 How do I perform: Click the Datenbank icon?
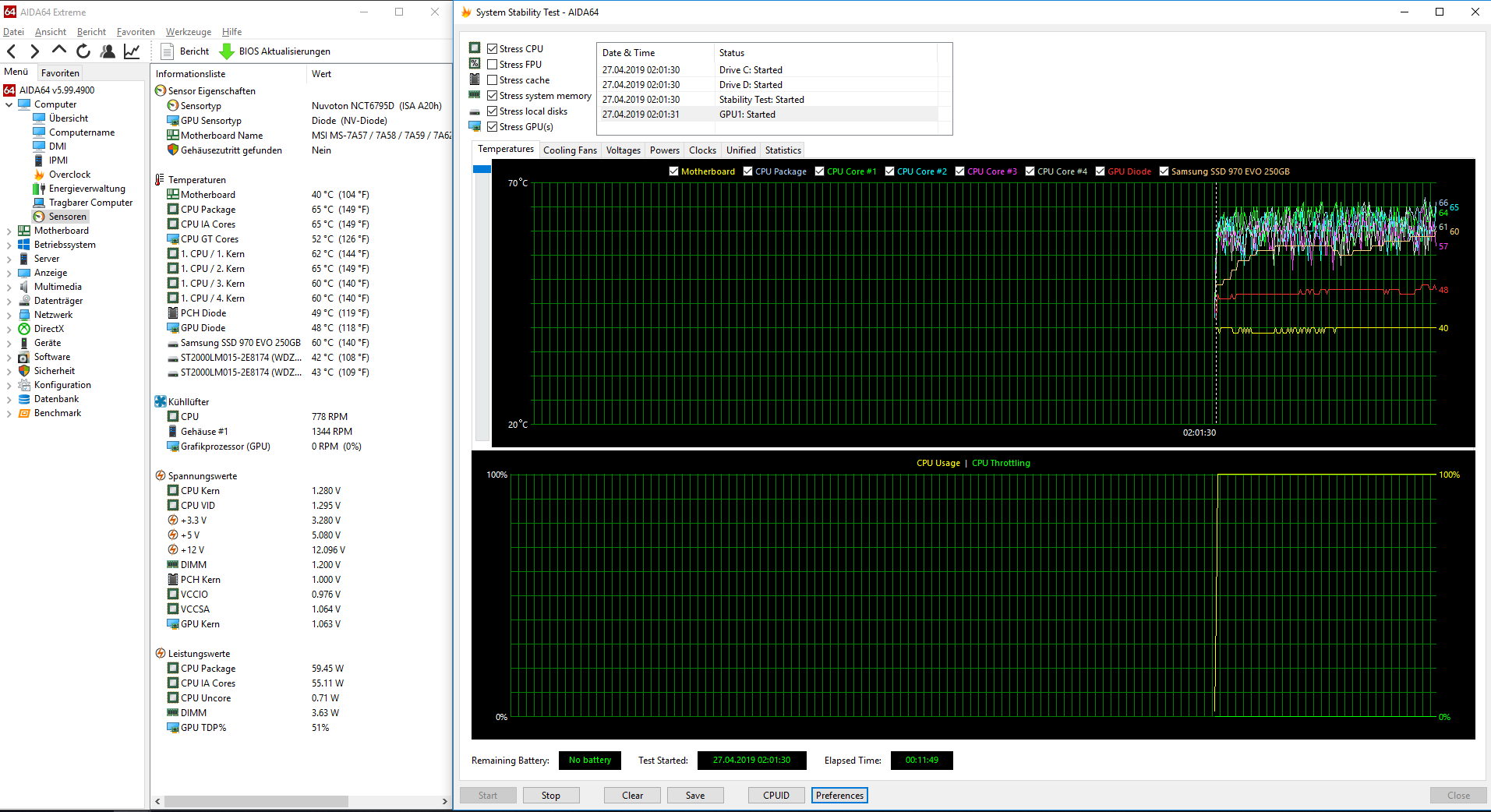[24, 399]
